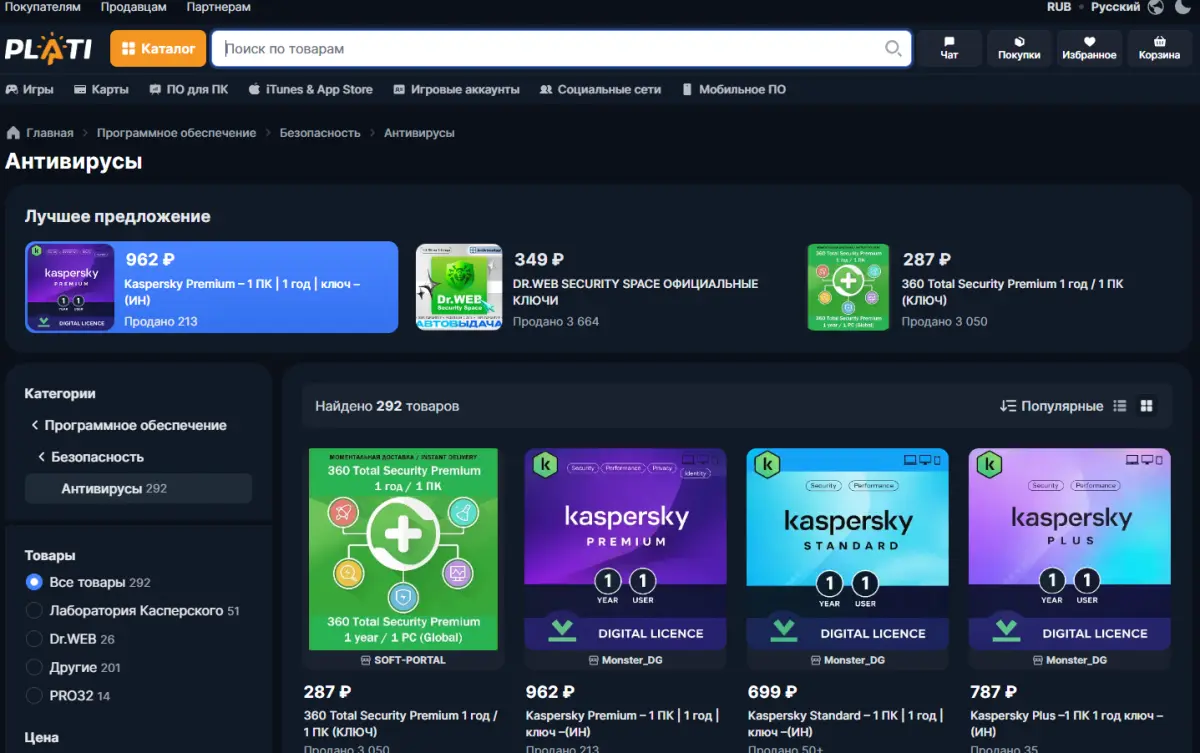Click Антивирусы breadcrumb
The image size is (1200, 753).
(419, 132)
